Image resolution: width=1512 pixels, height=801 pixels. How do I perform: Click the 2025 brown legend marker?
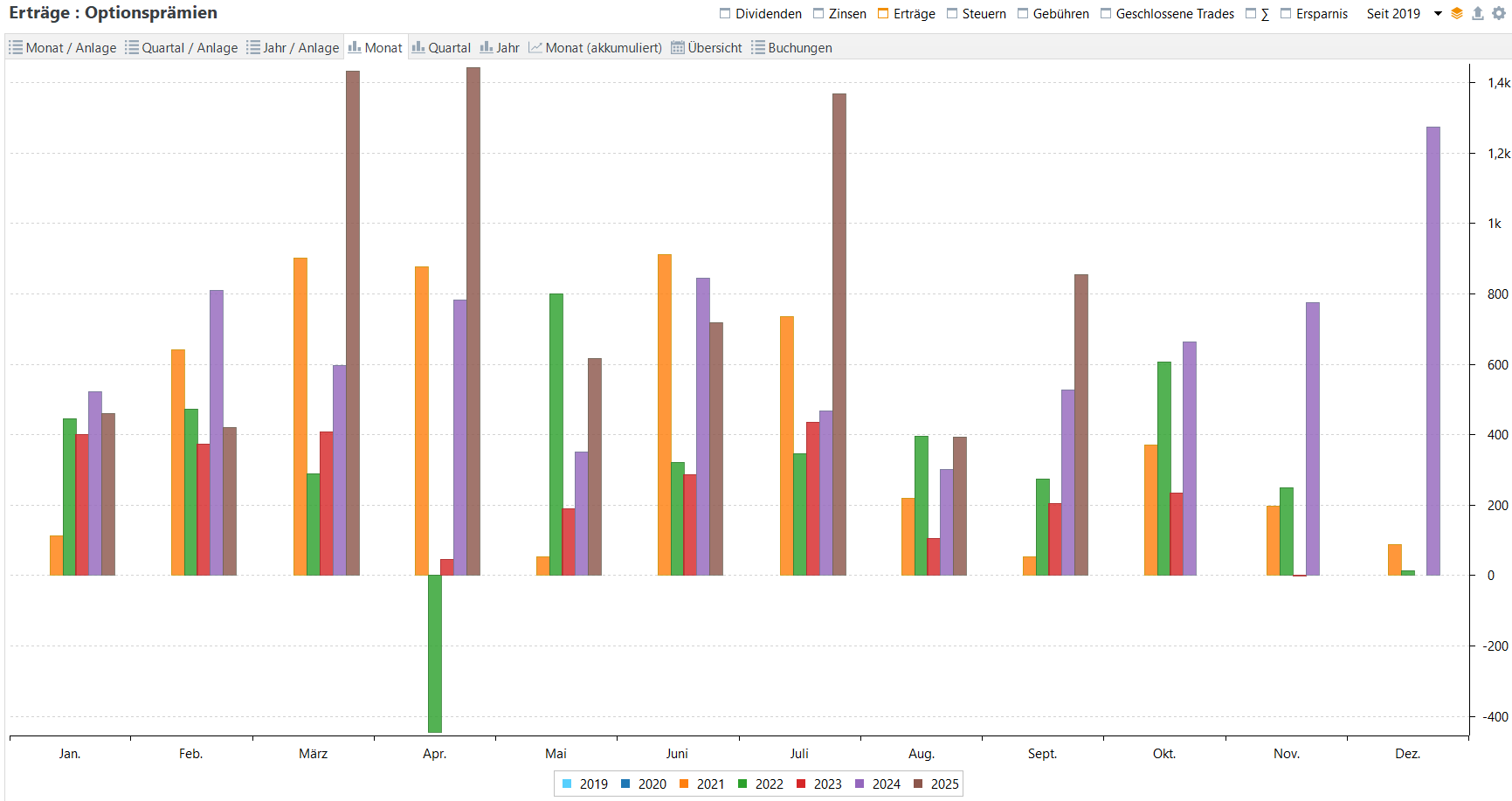coord(918,784)
